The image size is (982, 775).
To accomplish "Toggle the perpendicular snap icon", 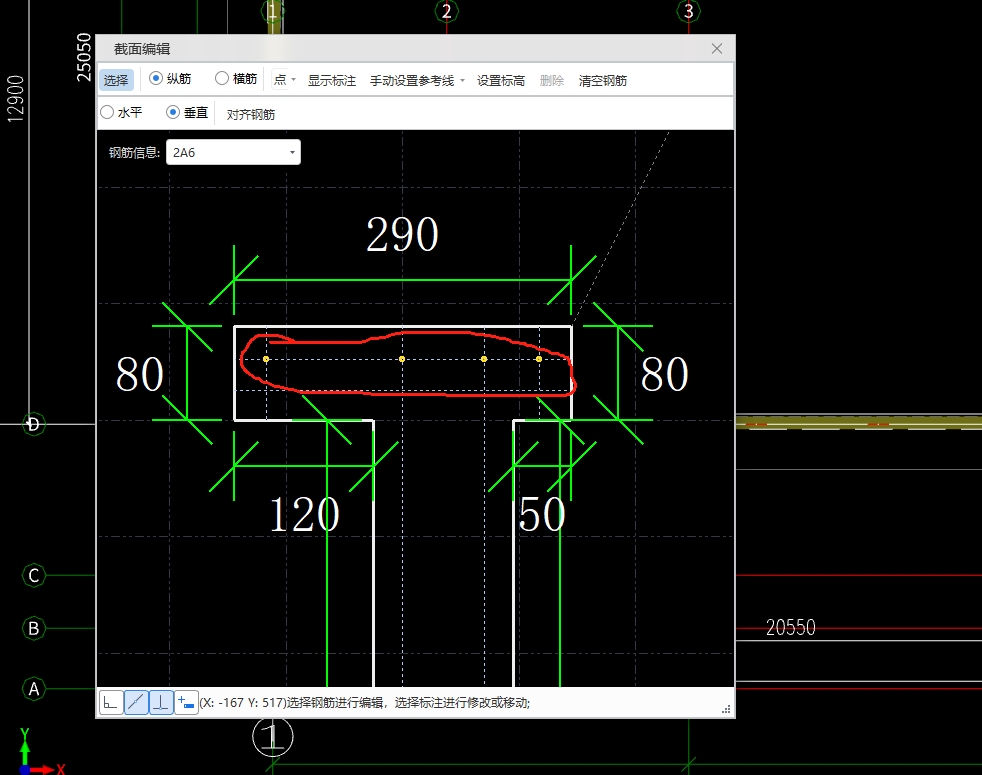I will tap(160, 703).
